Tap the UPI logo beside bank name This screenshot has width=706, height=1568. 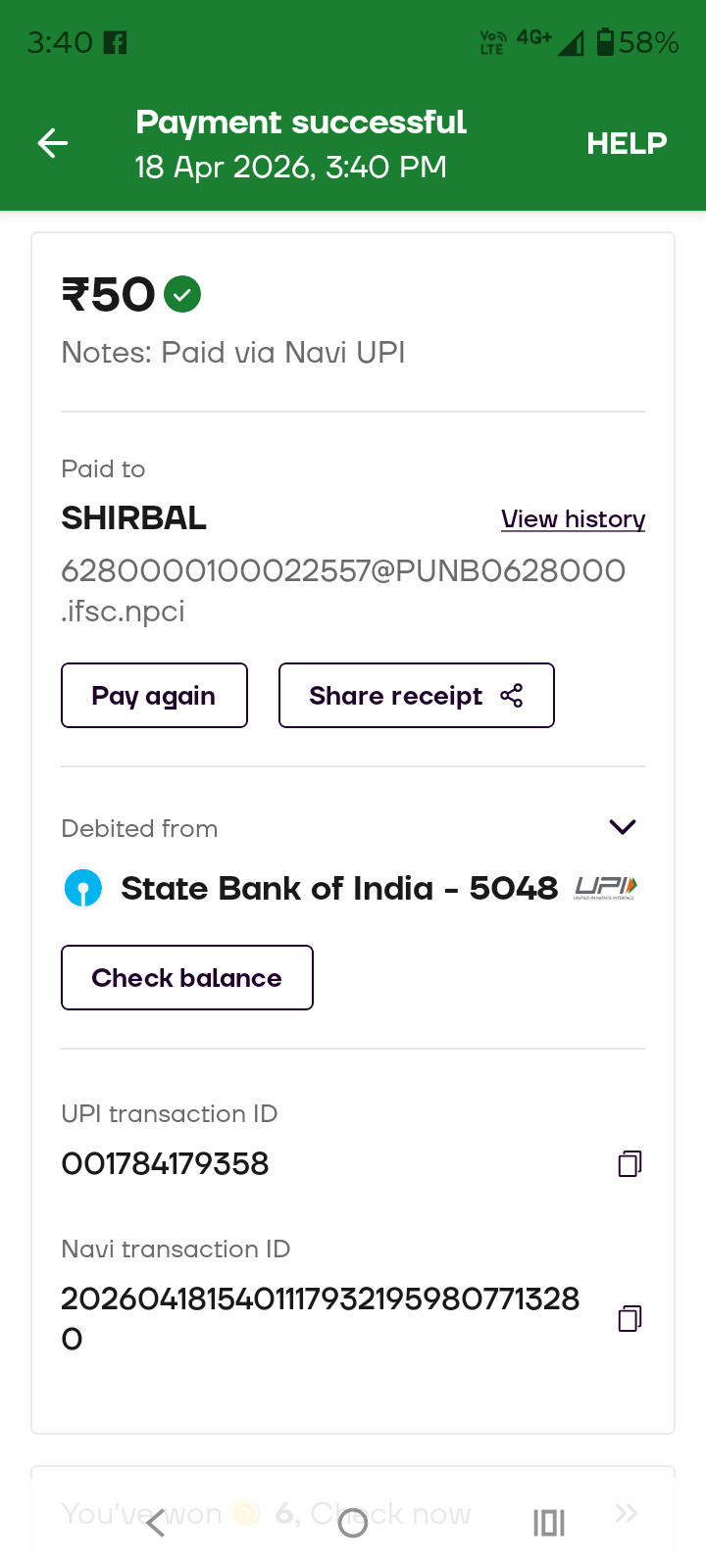click(606, 888)
